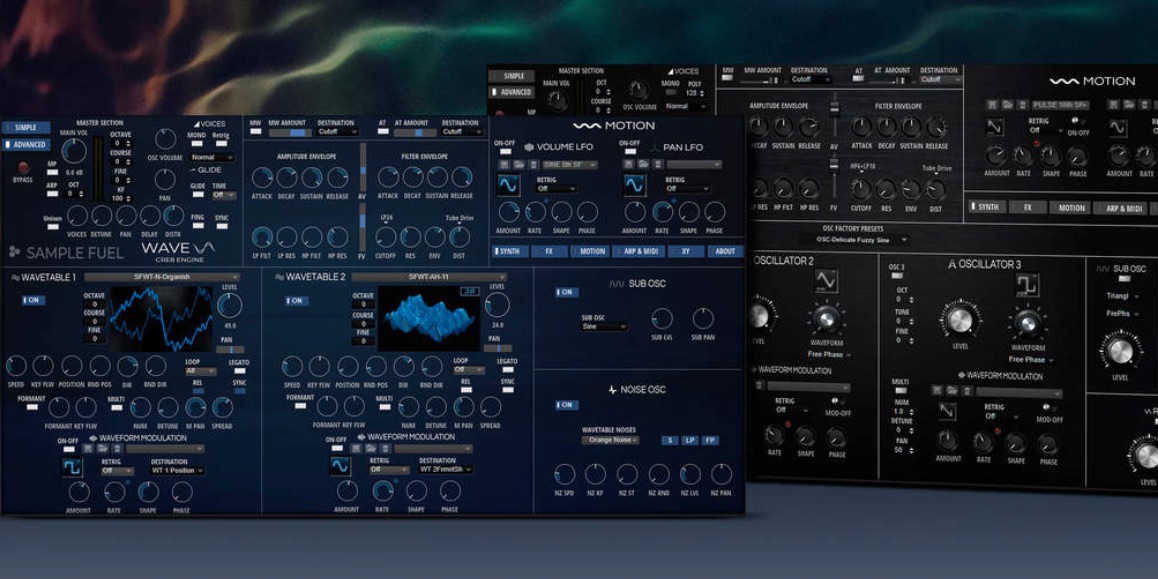Toggle Wavetable 2 ON switch
This screenshot has height=579, width=1158.
tap(297, 301)
